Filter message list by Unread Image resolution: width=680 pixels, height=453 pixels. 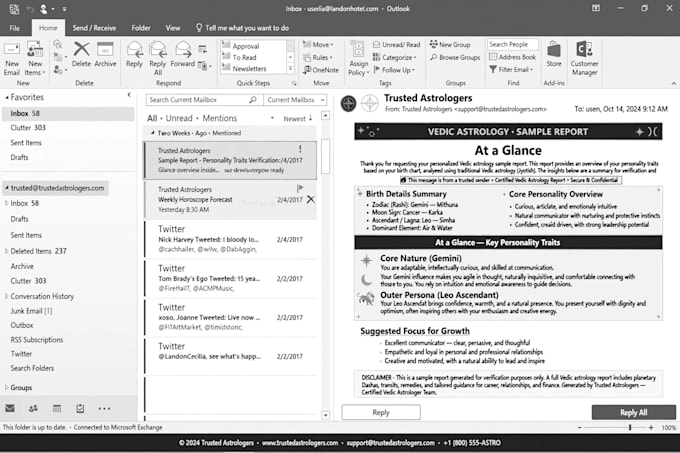[179, 118]
